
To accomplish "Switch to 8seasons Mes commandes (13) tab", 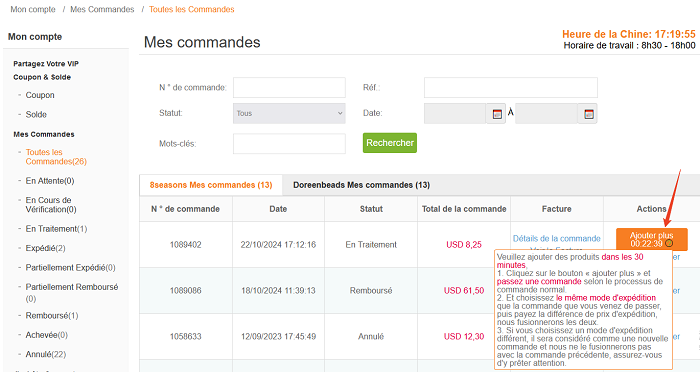I will pos(211,185).
